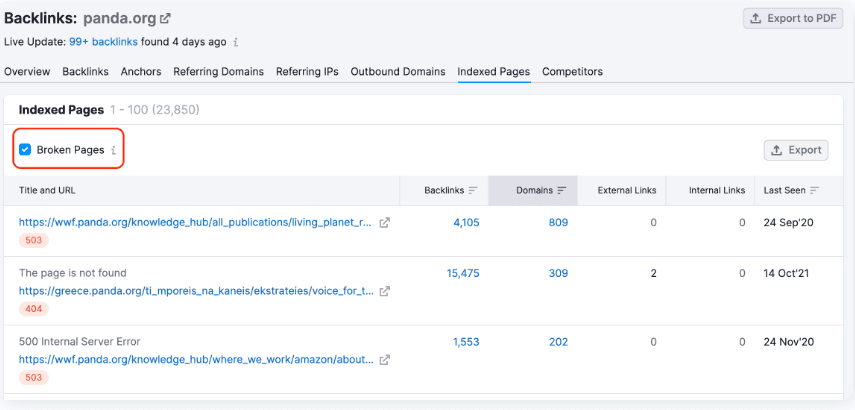Open external link icon for living_planet URL

pos(385,222)
